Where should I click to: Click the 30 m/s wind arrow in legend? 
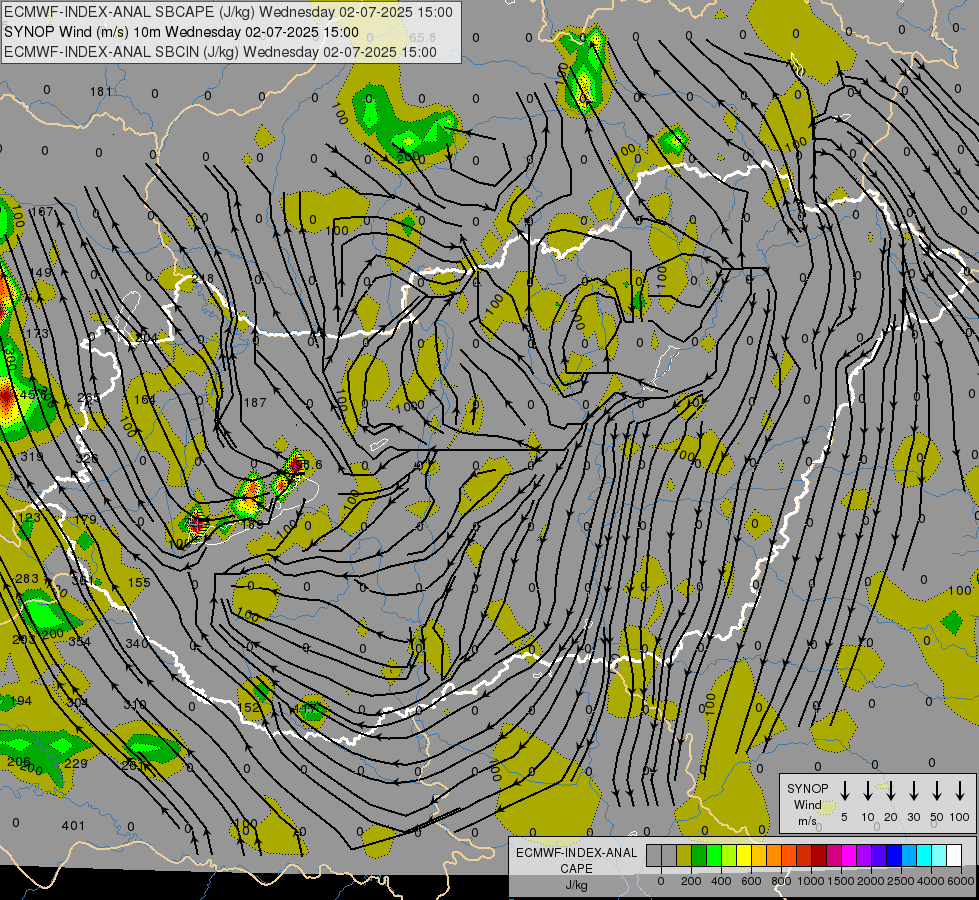(x=913, y=791)
